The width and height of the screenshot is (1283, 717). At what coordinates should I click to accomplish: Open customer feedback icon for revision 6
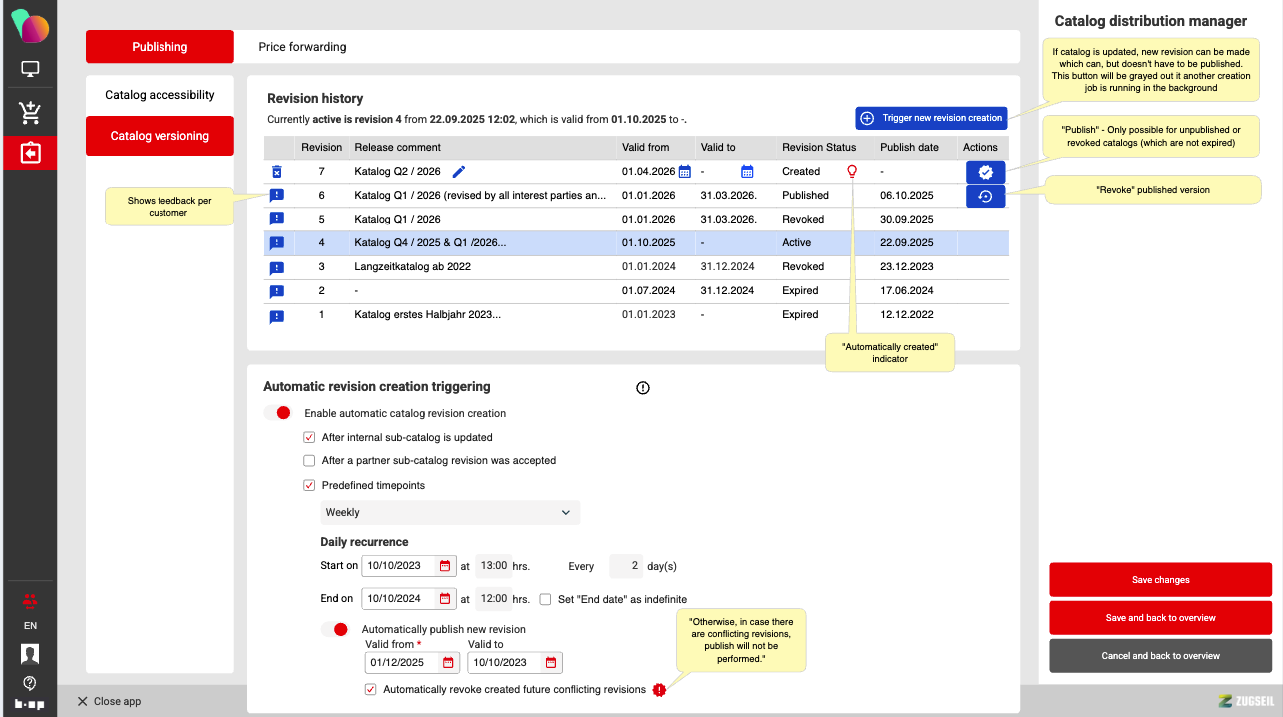(277, 196)
